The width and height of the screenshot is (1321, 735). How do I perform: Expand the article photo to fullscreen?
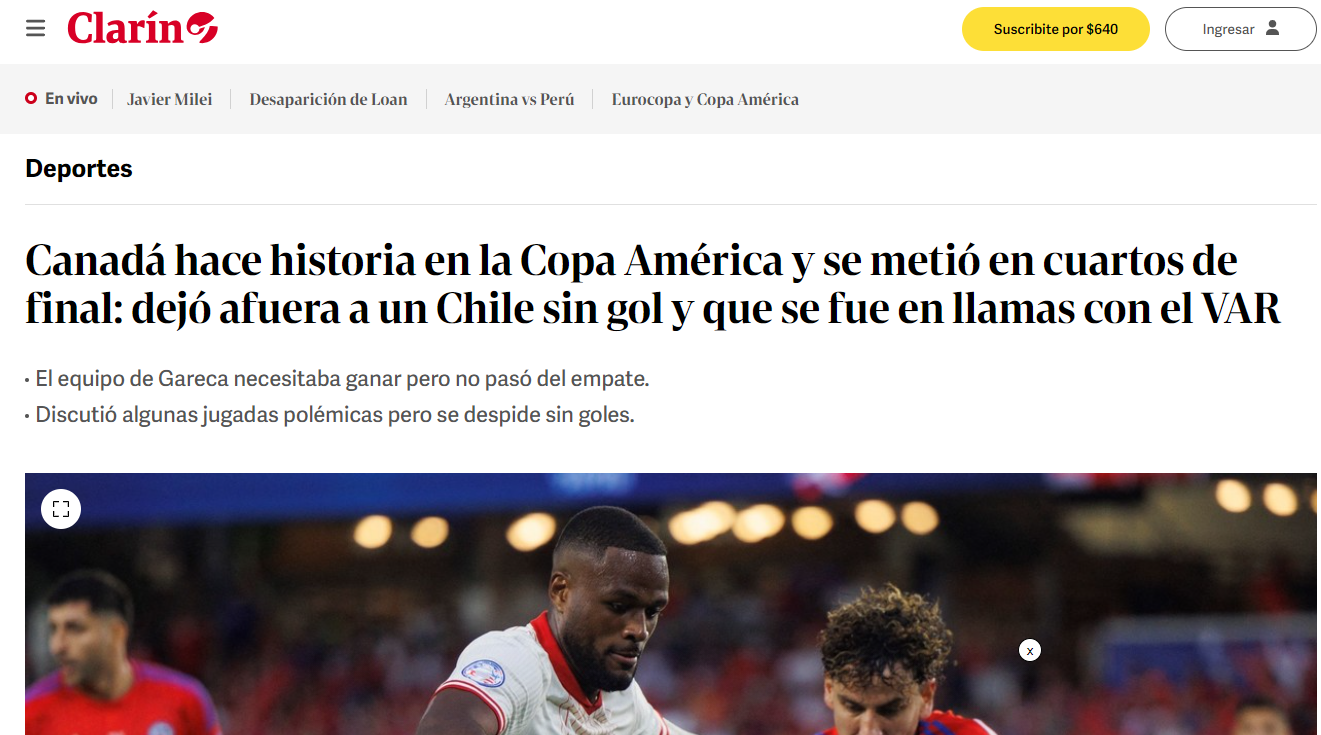tap(61, 509)
